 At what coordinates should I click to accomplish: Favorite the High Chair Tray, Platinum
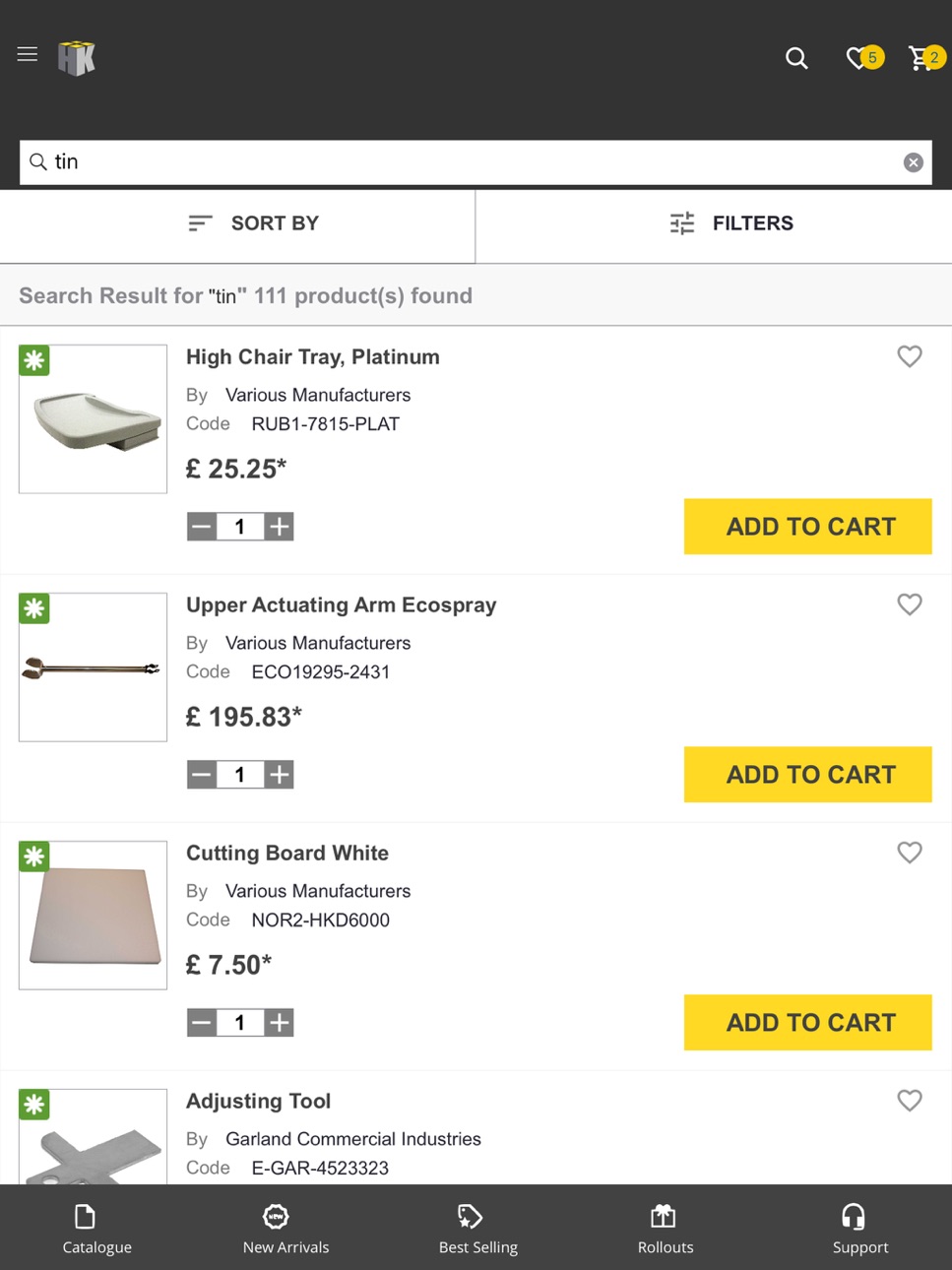[x=910, y=356]
